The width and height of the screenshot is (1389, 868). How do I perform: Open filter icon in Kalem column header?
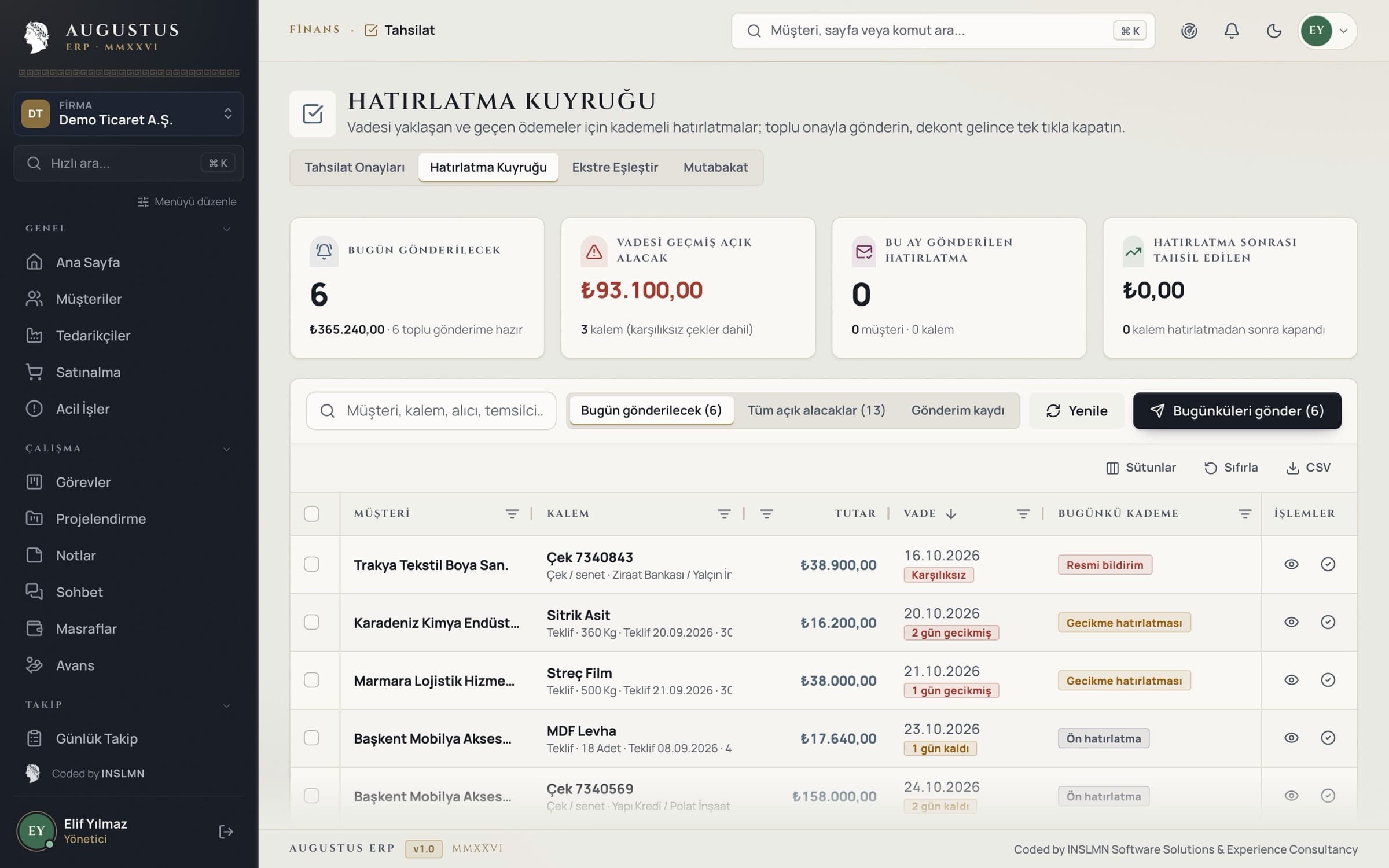point(724,514)
